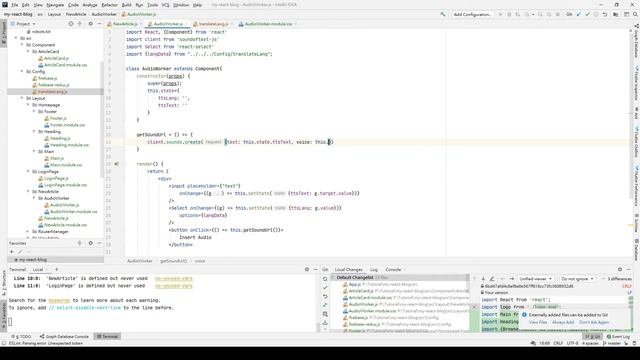Open the Refactor menu
640x360 pixels.
109,5
